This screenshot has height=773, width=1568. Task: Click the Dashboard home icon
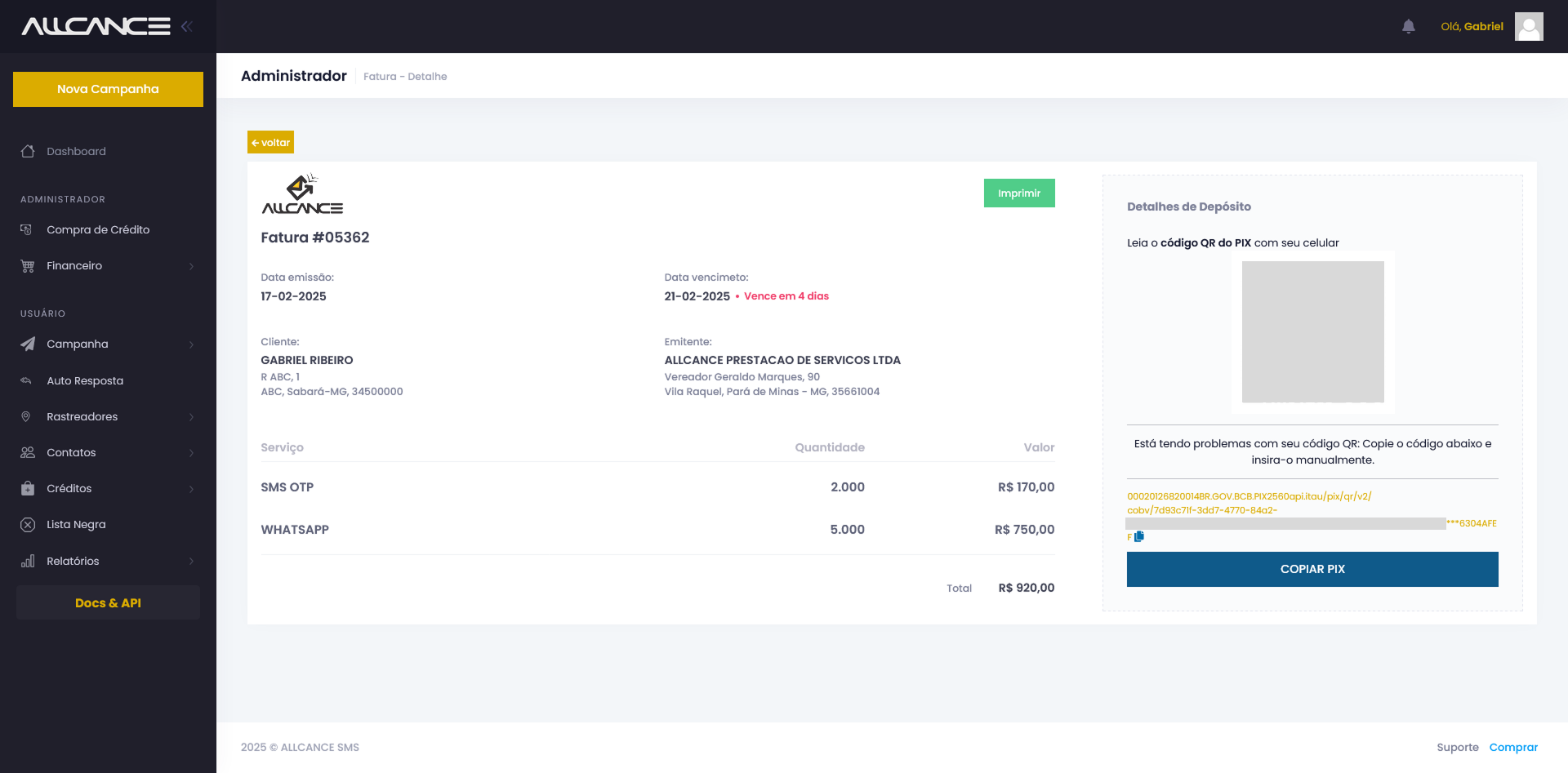point(28,151)
